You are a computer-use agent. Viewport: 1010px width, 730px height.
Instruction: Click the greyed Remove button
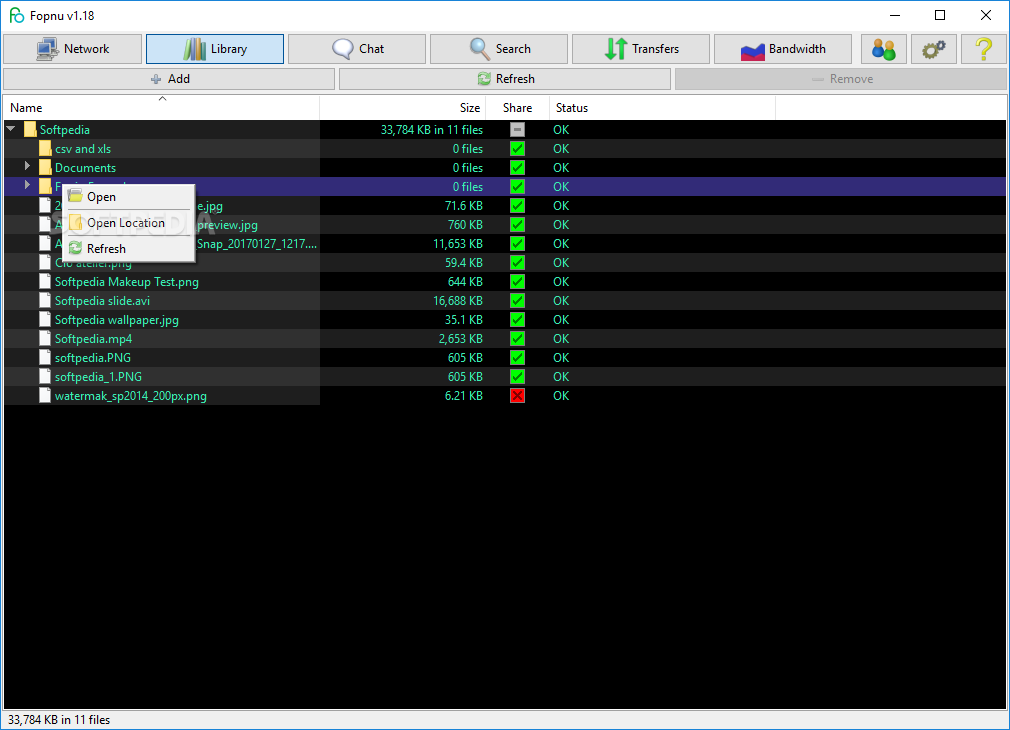(x=841, y=79)
